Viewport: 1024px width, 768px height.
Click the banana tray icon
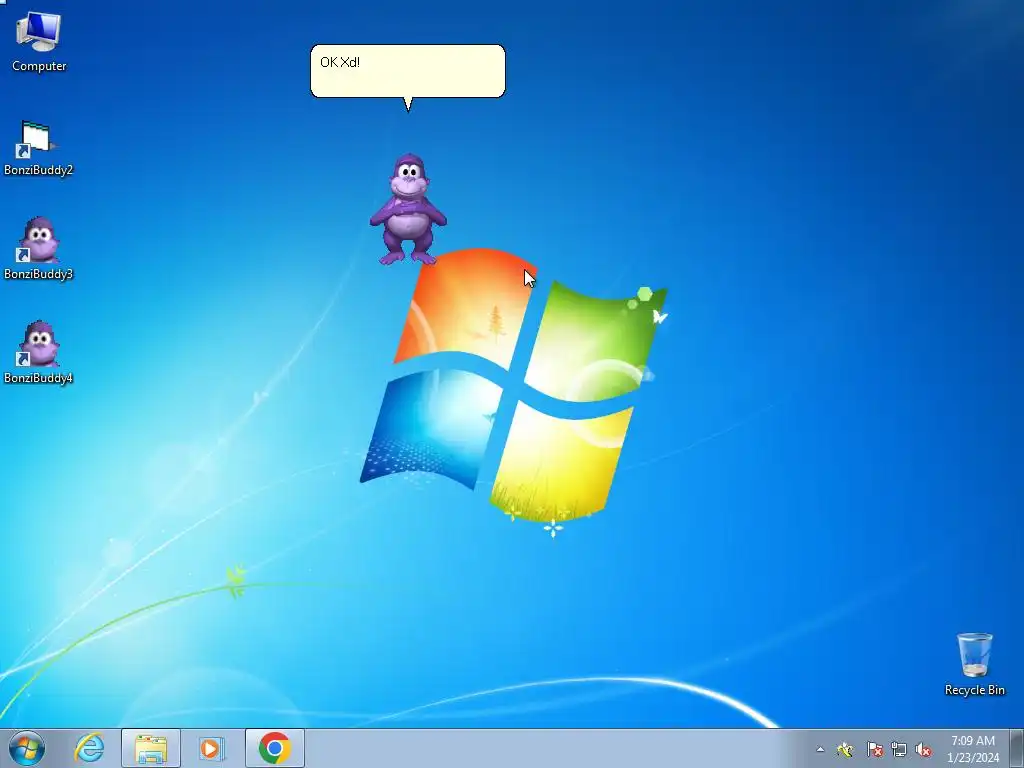(845, 749)
